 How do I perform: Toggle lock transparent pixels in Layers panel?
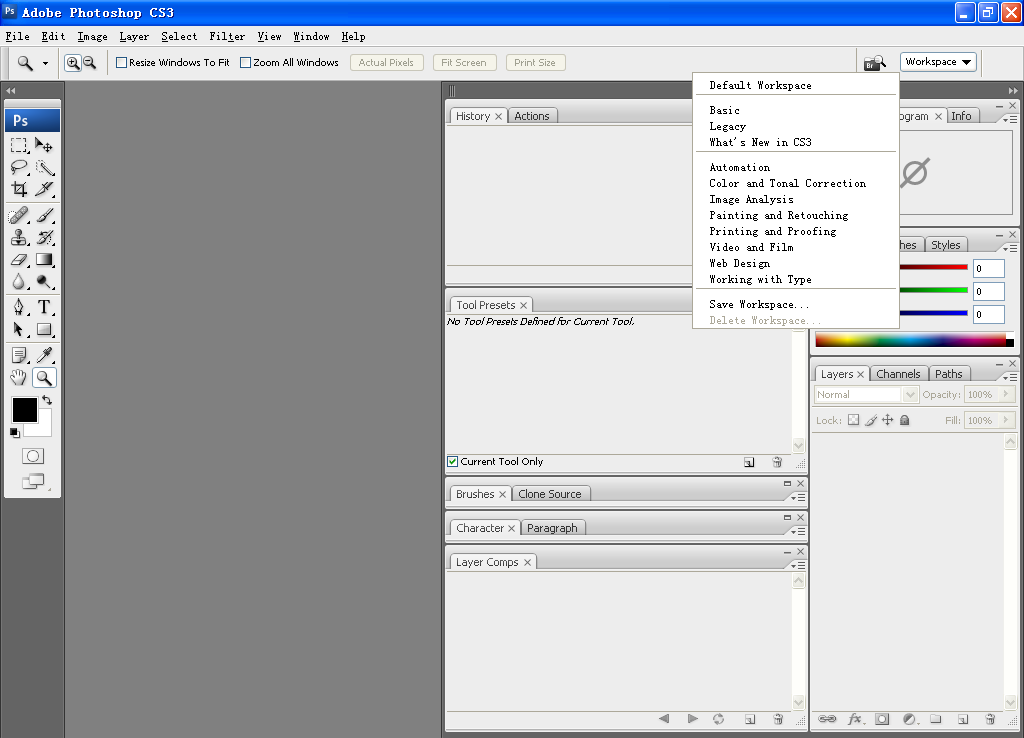(854, 420)
